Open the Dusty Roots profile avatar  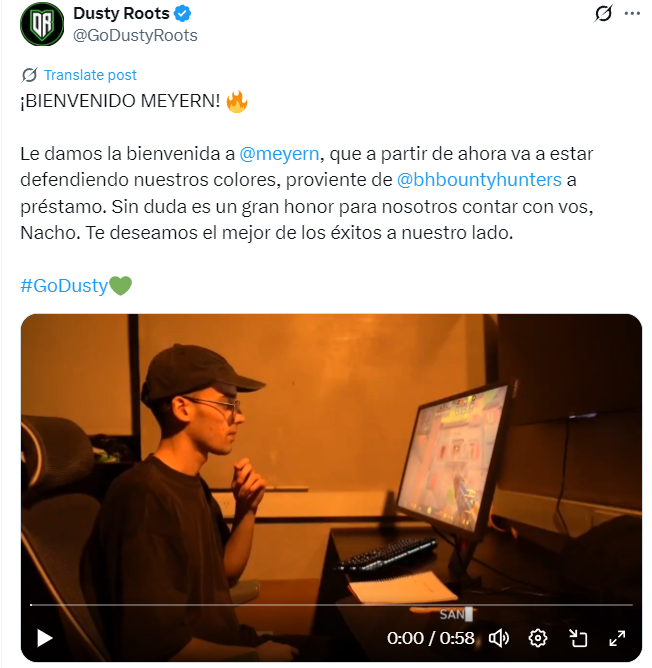pos(42,24)
